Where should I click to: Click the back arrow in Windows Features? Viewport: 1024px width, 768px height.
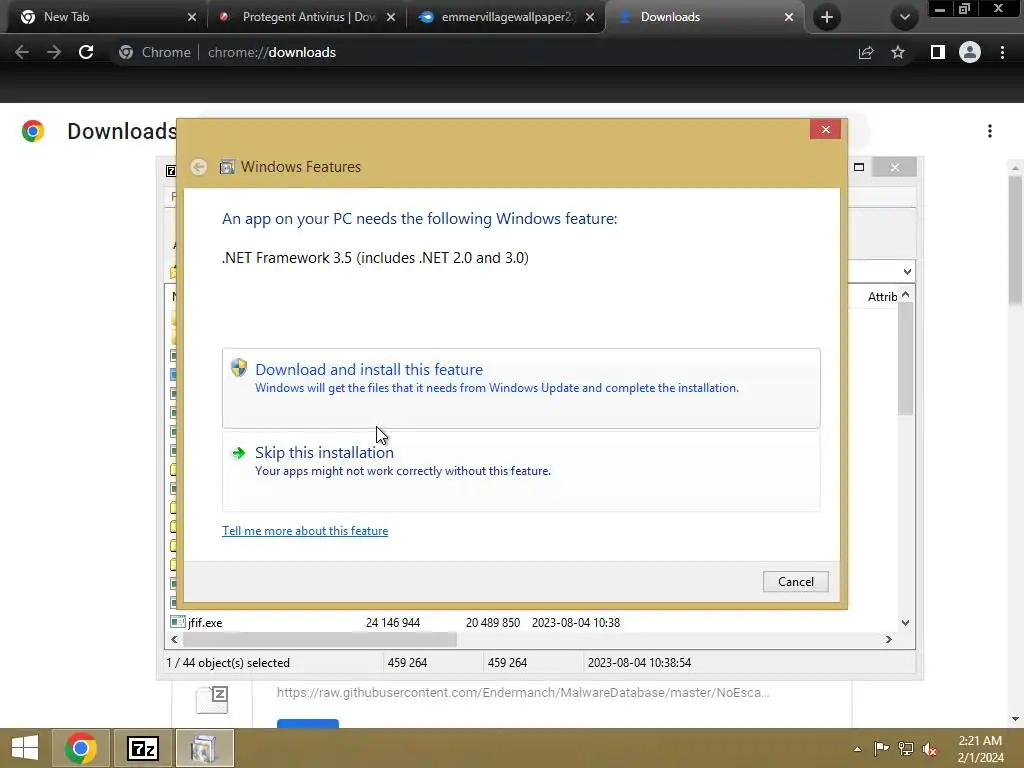[199, 167]
